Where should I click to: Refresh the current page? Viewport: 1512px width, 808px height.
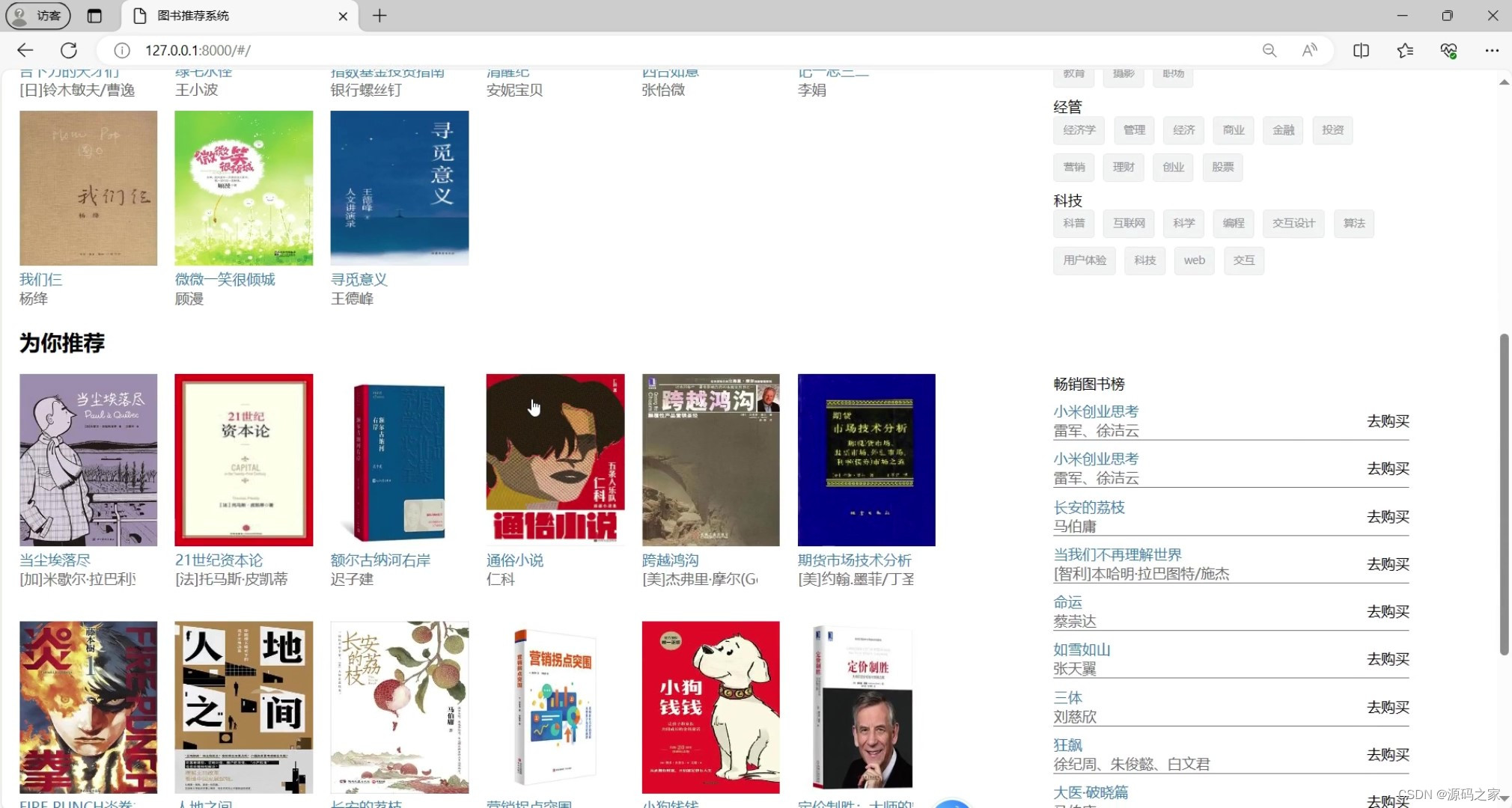[x=69, y=50]
